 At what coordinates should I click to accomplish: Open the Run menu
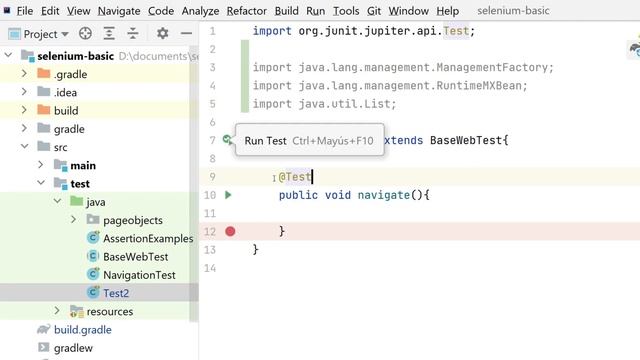[316, 11]
